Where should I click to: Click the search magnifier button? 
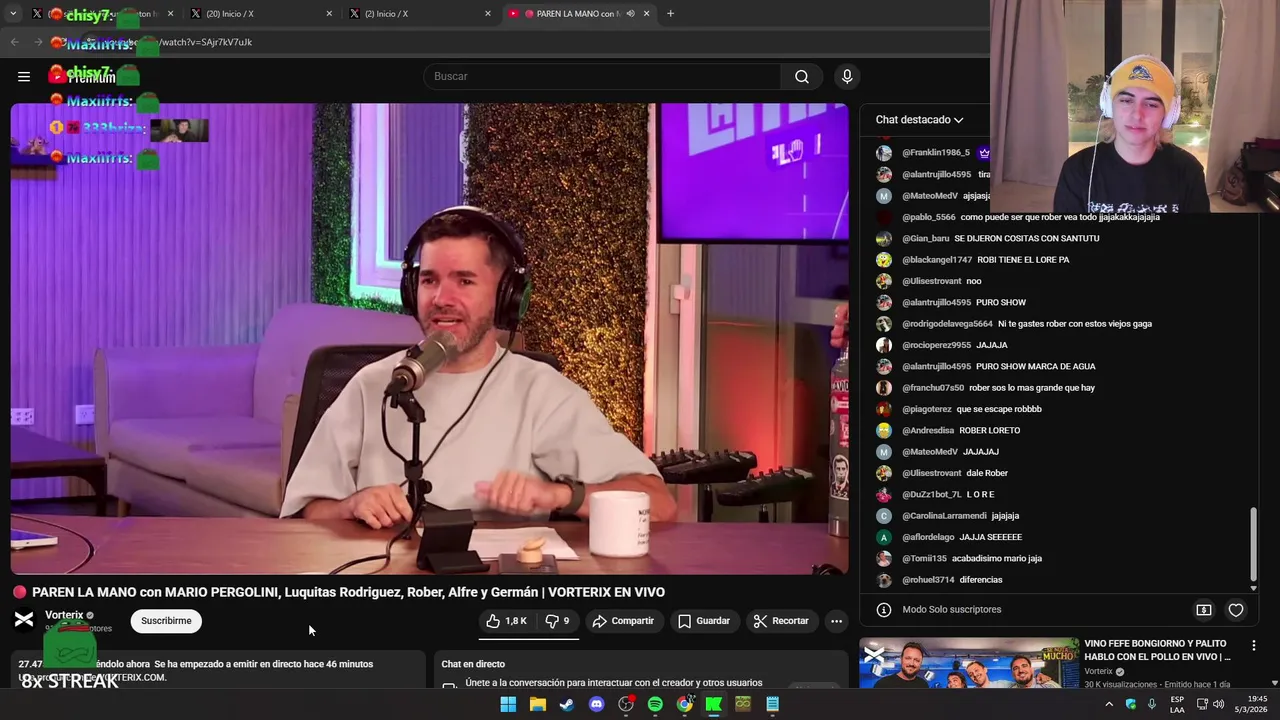click(802, 76)
